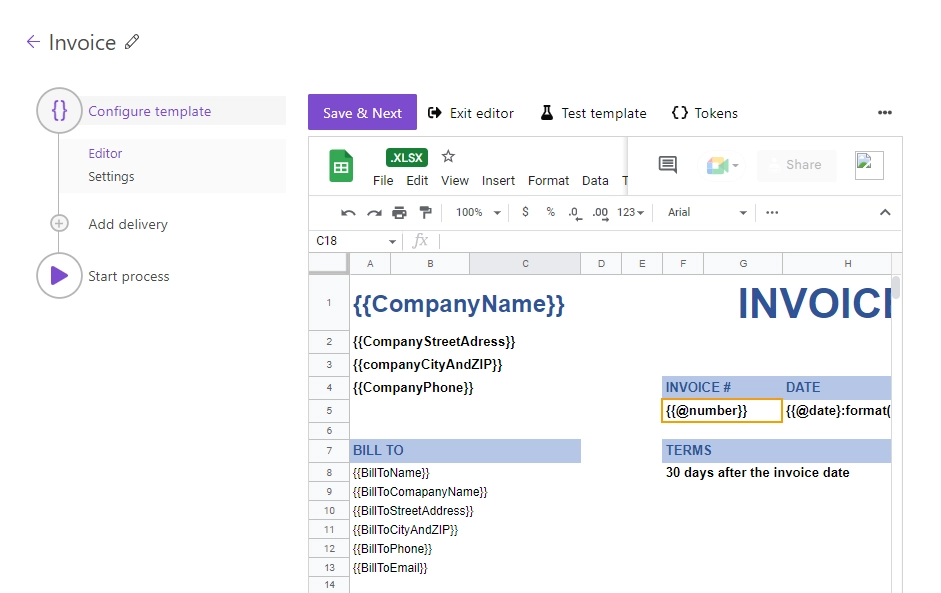Click the select-all corner cell
Viewport: 941px width, 593px height.
click(x=328, y=263)
